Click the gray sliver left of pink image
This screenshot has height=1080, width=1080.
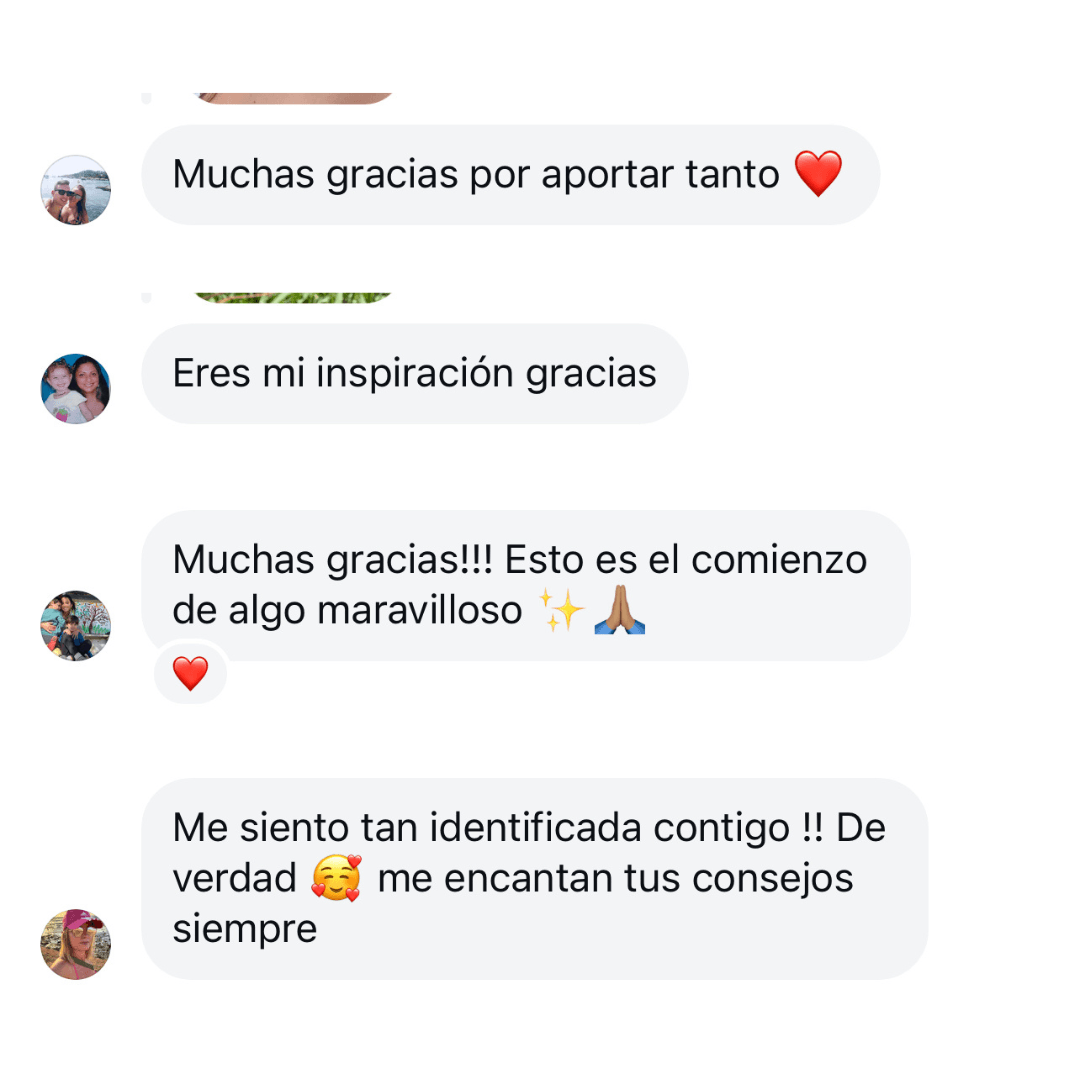point(146,98)
